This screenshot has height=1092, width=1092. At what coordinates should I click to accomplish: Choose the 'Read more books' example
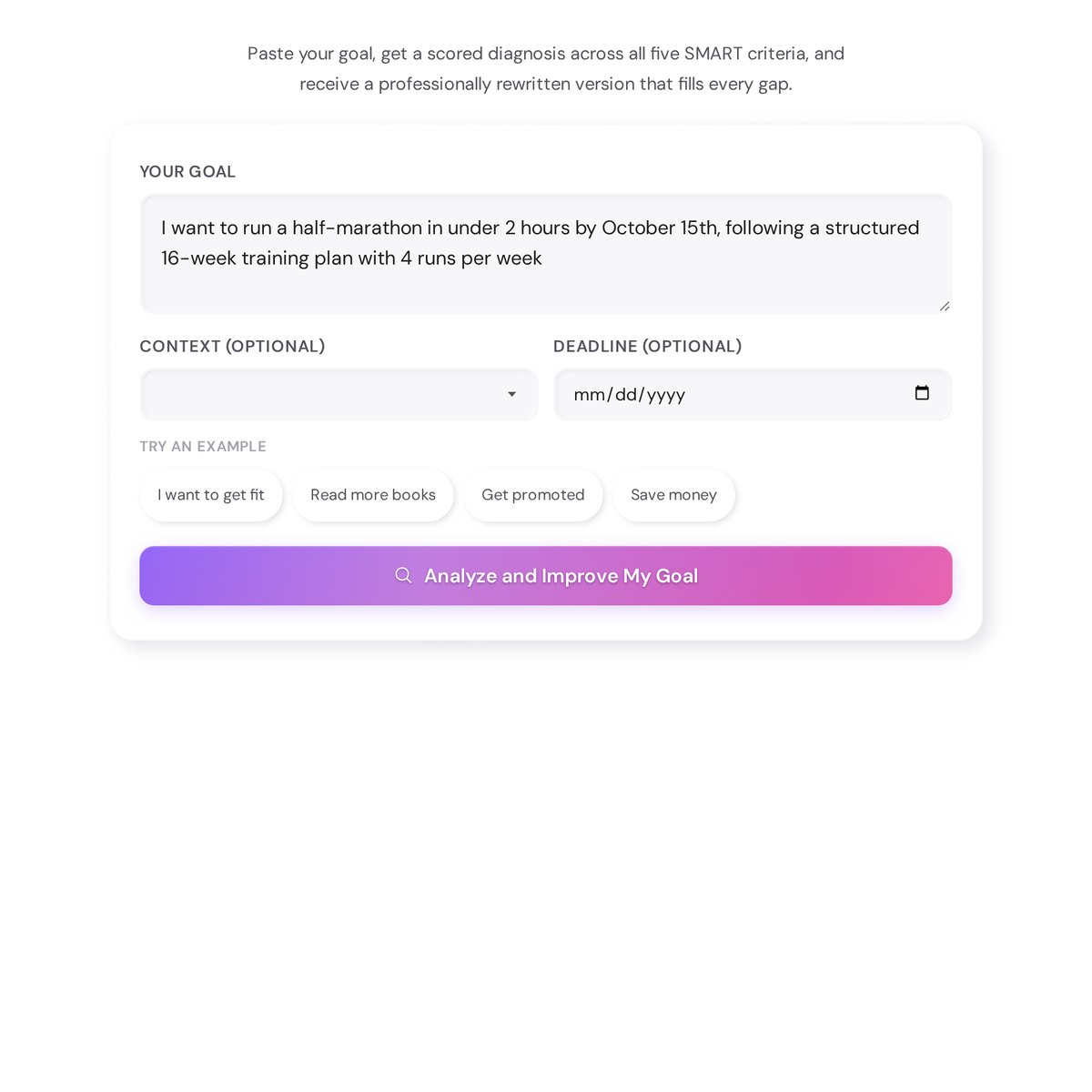tap(372, 494)
